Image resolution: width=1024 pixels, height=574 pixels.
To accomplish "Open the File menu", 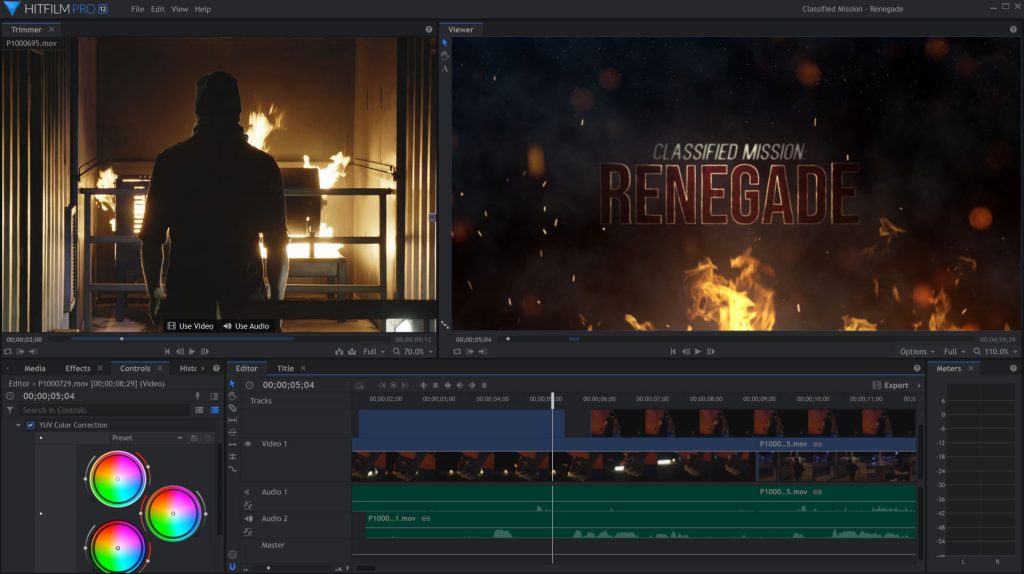I will pos(137,9).
